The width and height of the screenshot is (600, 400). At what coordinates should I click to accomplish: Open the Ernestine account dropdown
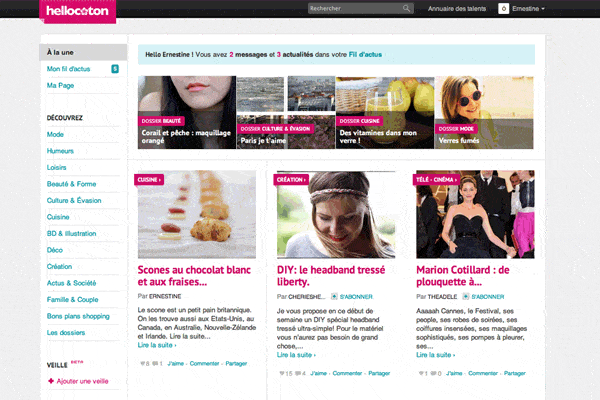(x=528, y=8)
